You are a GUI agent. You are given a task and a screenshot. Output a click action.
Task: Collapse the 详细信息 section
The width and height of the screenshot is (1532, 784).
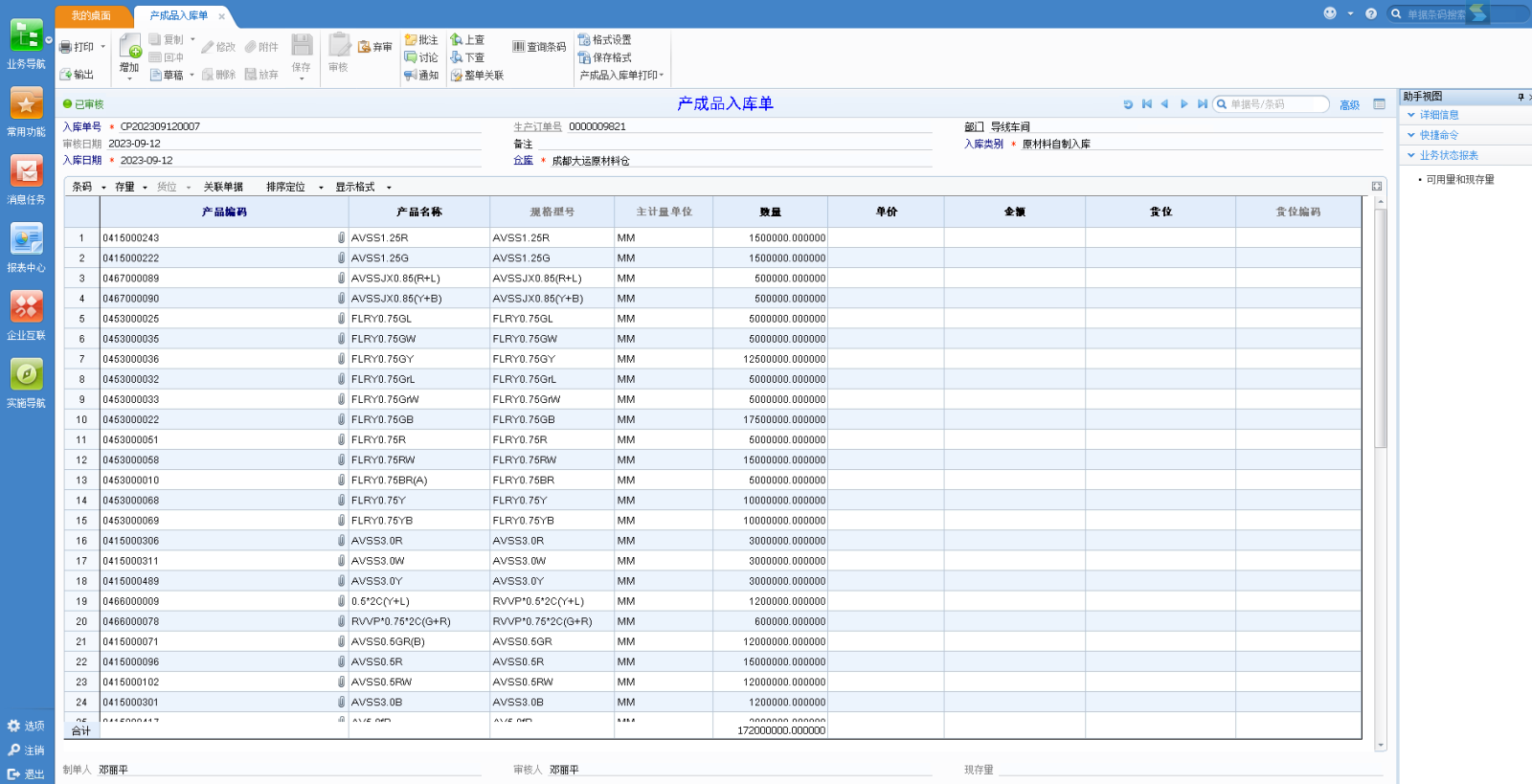[x=1411, y=115]
